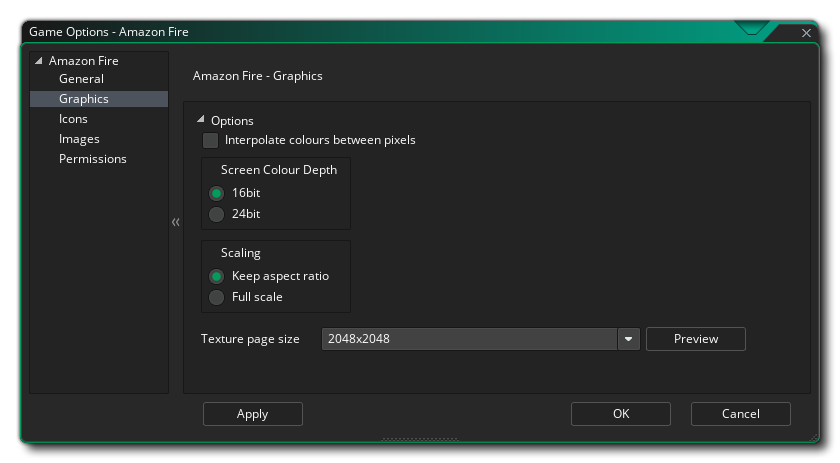The width and height of the screenshot is (840, 463).
Task: Click the Texture page size label
Action: (250, 339)
